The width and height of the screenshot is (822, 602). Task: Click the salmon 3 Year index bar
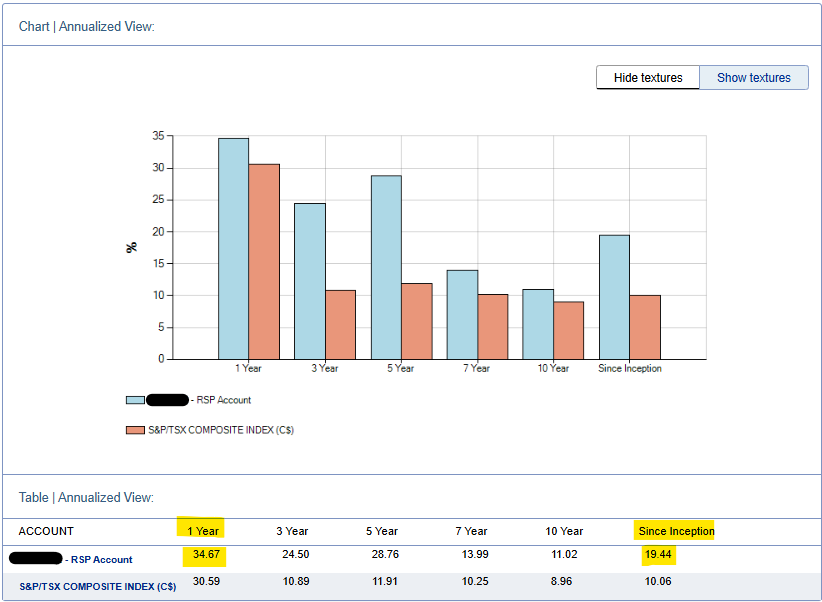(341, 325)
